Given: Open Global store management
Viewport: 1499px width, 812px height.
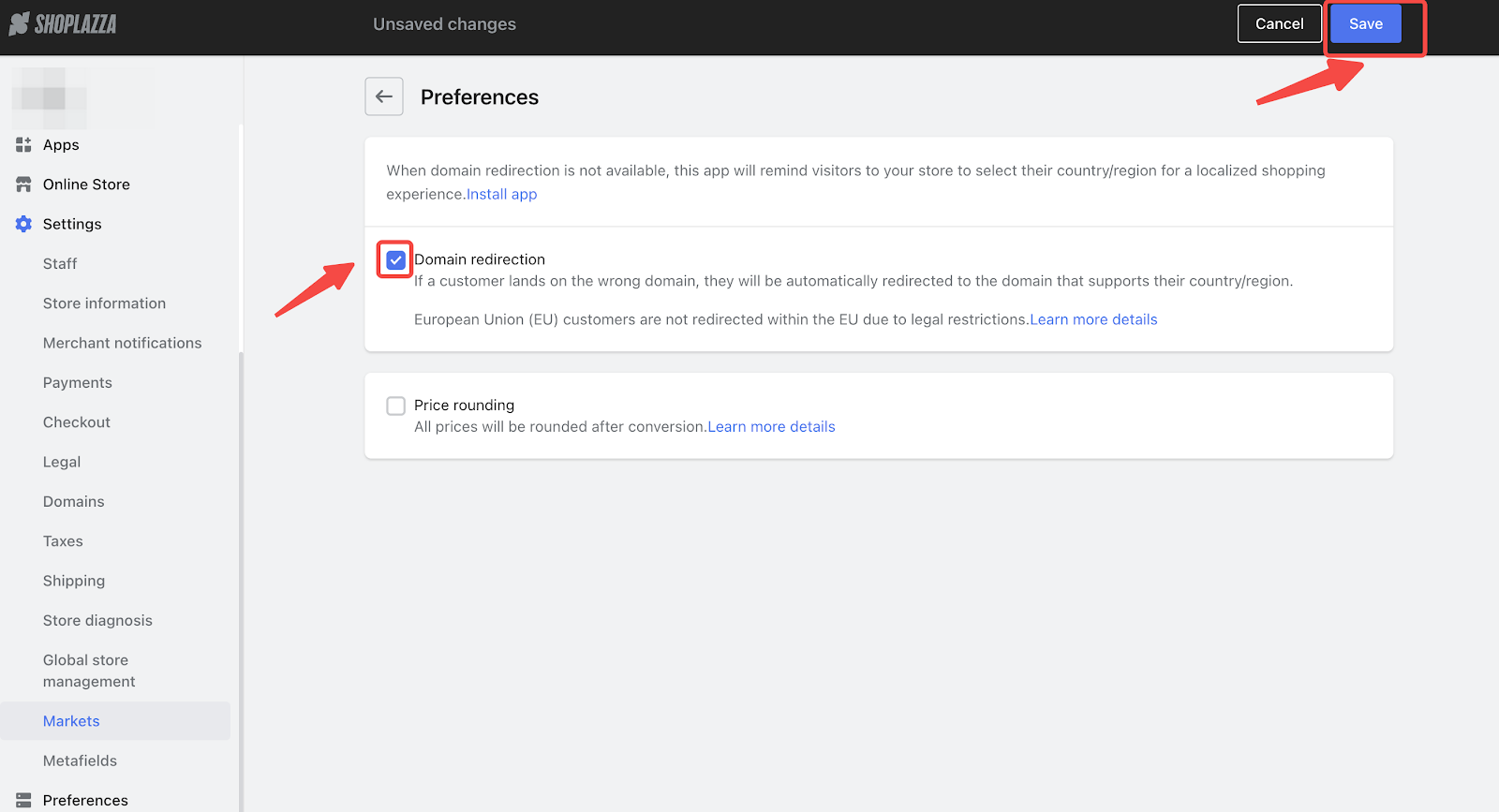Looking at the screenshot, I should click(x=89, y=671).
